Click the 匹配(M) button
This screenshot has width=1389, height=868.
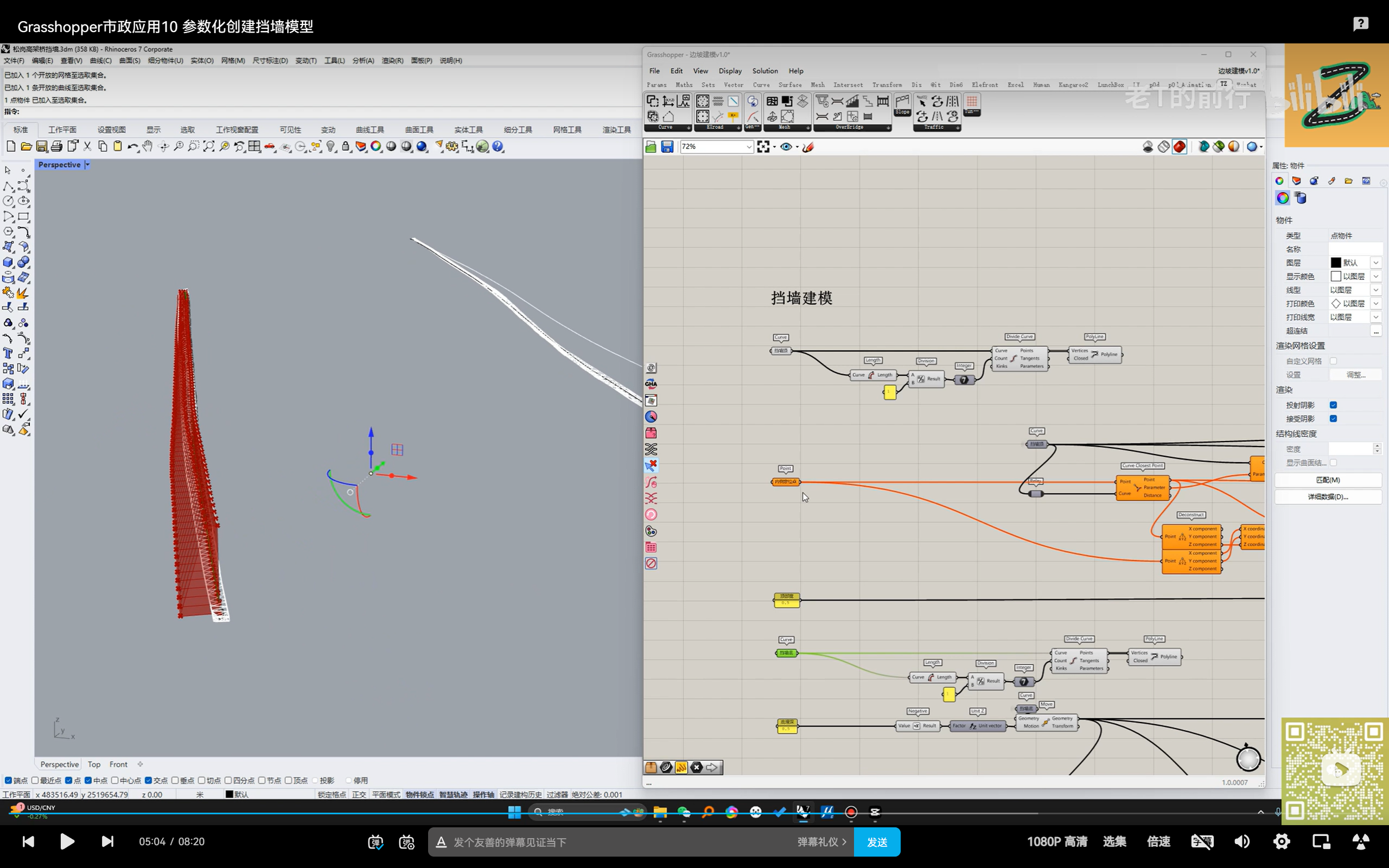[x=1328, y=480]
